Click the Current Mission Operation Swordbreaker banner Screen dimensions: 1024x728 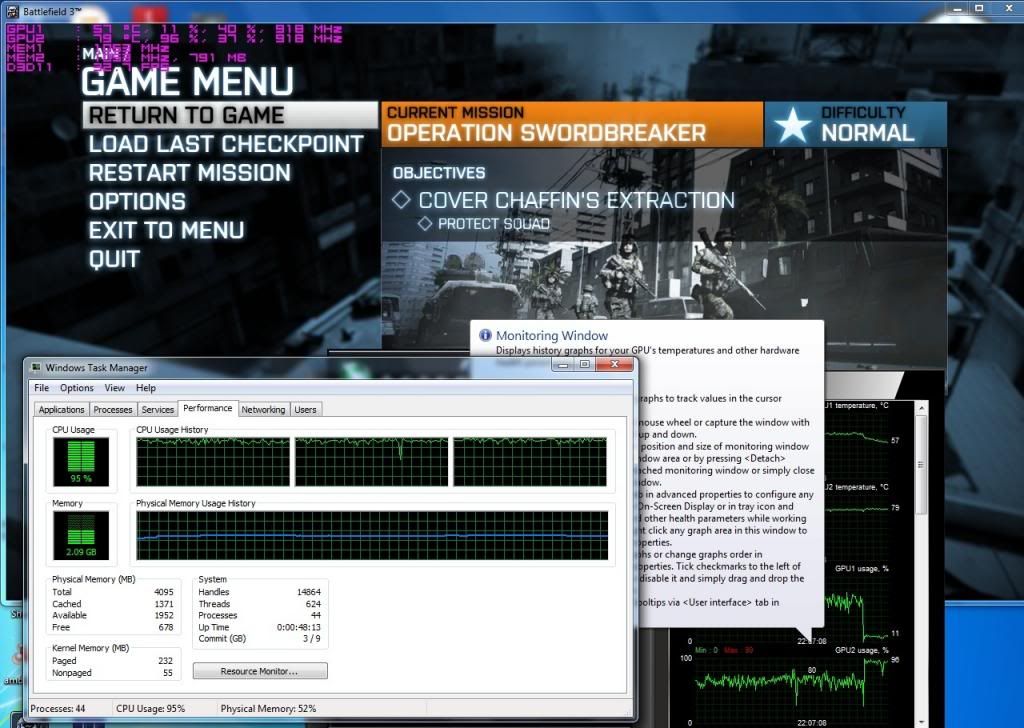click(x=572, y=124)
